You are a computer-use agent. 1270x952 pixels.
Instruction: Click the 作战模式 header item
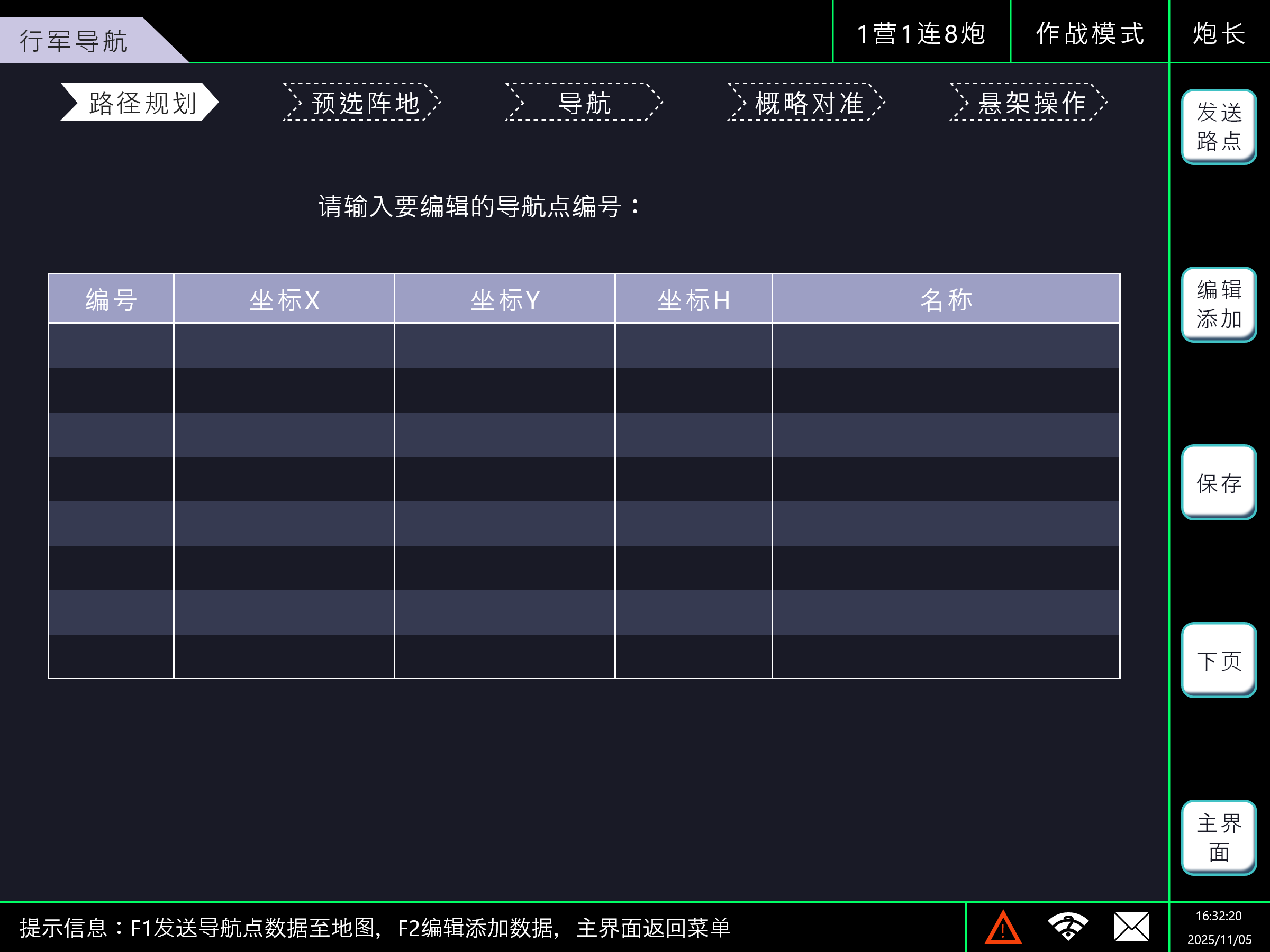[1090, 33]
